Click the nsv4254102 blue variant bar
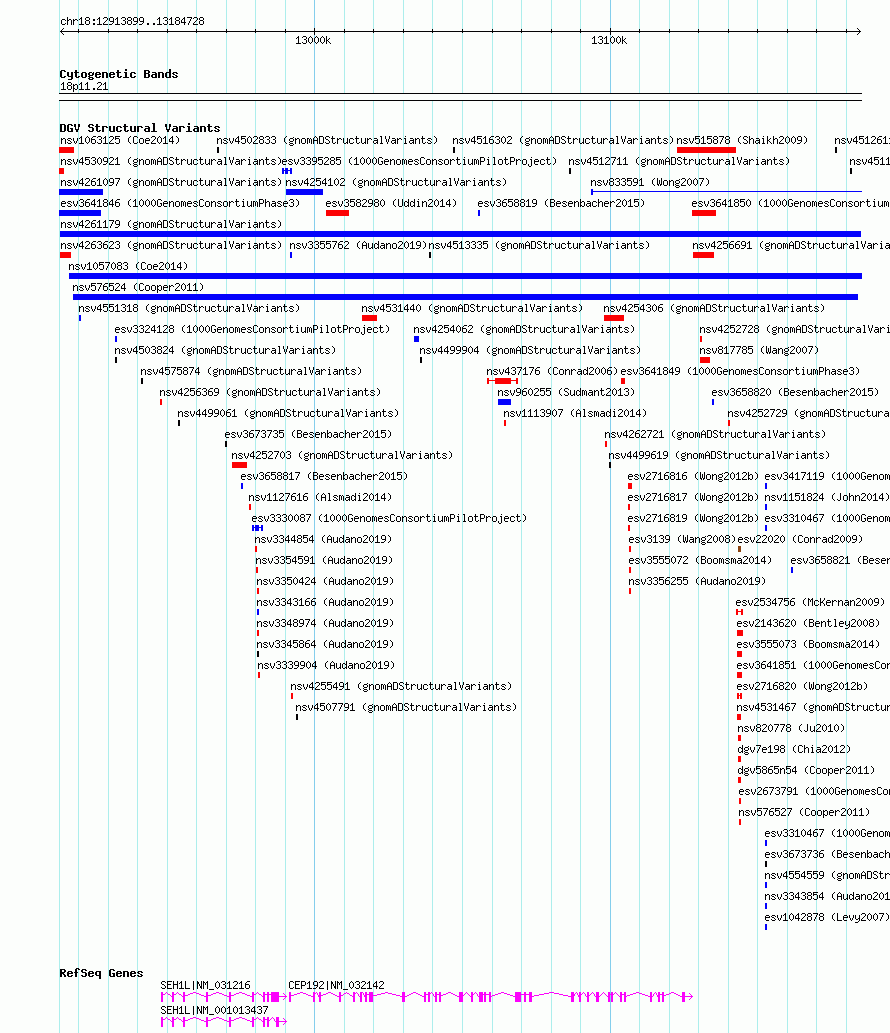 pos(304,192)
